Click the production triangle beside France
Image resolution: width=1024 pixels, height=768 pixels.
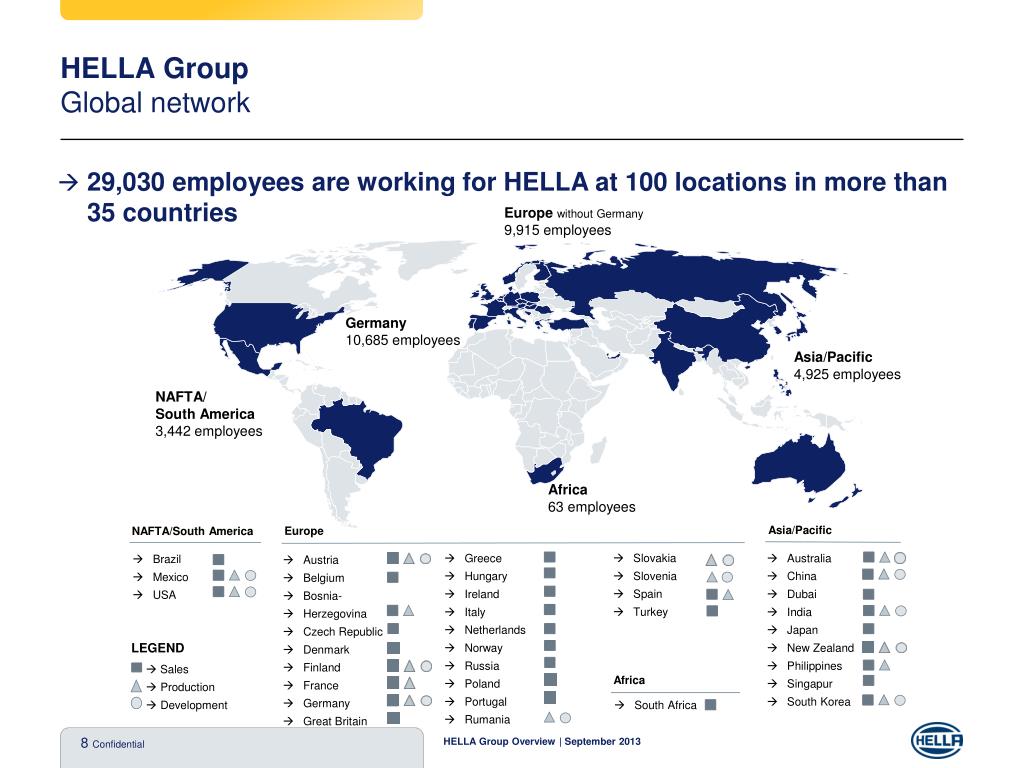(x=409, y=683)
